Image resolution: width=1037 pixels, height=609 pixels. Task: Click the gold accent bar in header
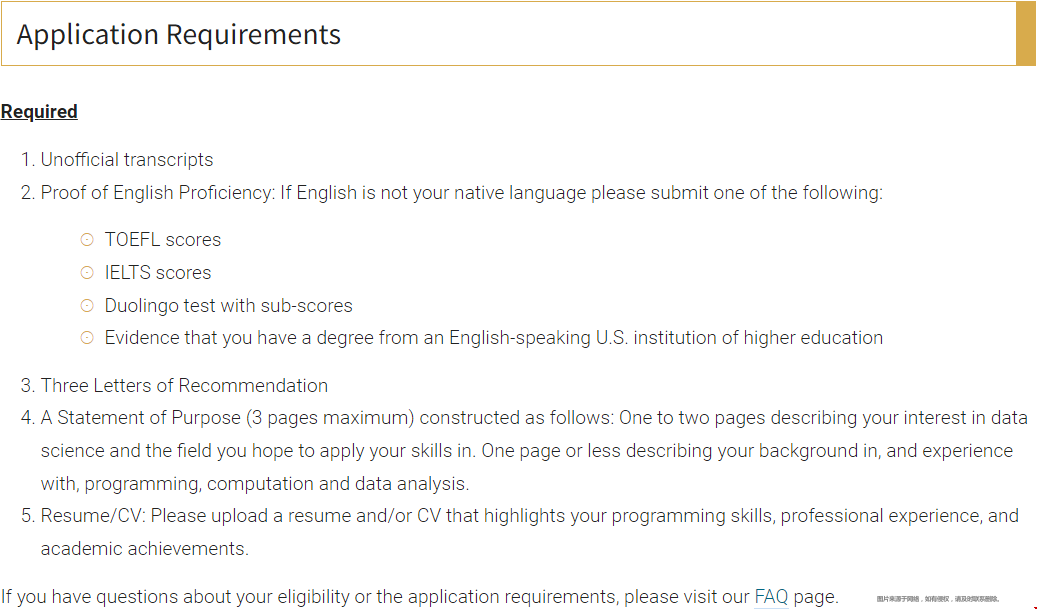click(1026, 33)
